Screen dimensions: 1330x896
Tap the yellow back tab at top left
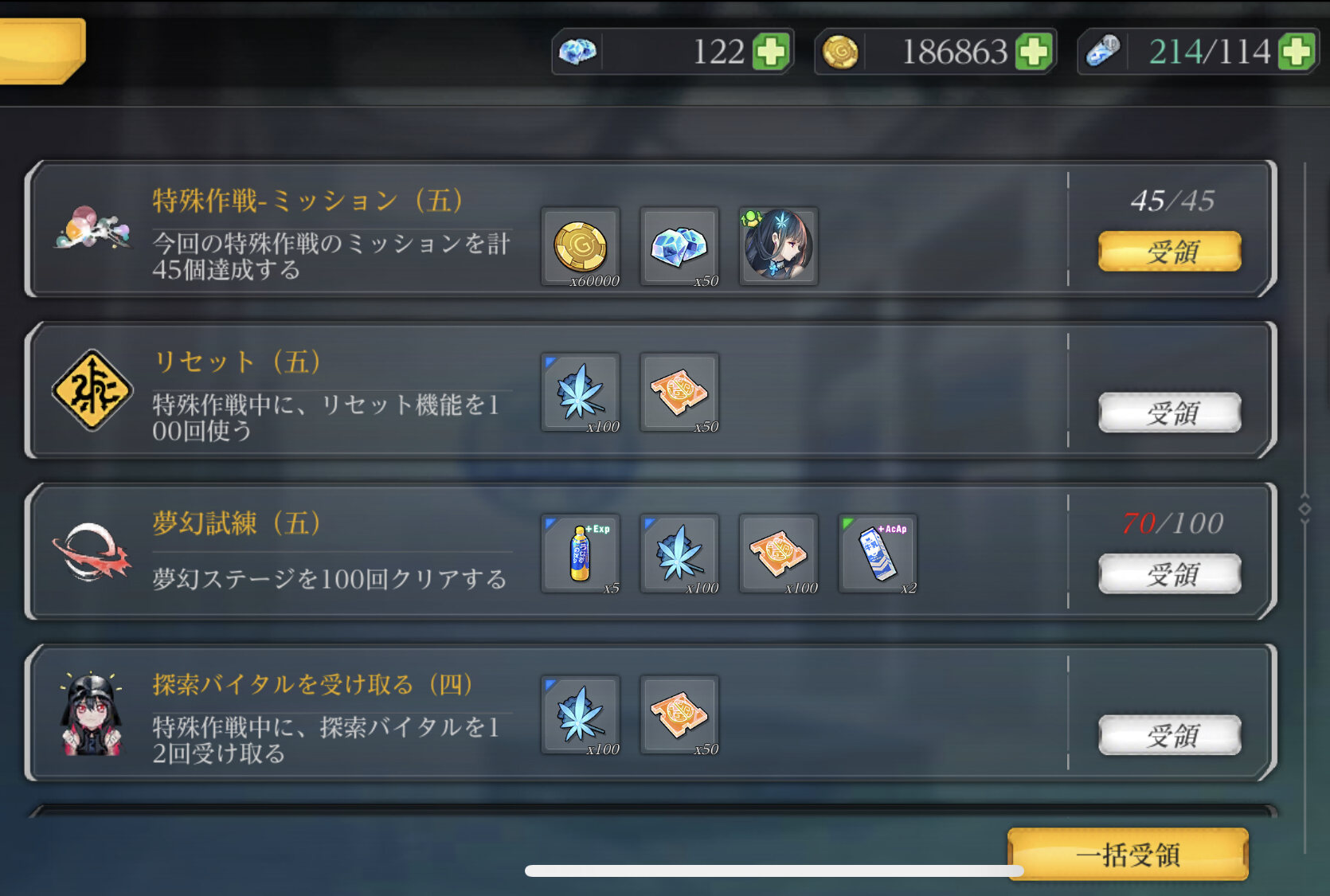point(41,50)
